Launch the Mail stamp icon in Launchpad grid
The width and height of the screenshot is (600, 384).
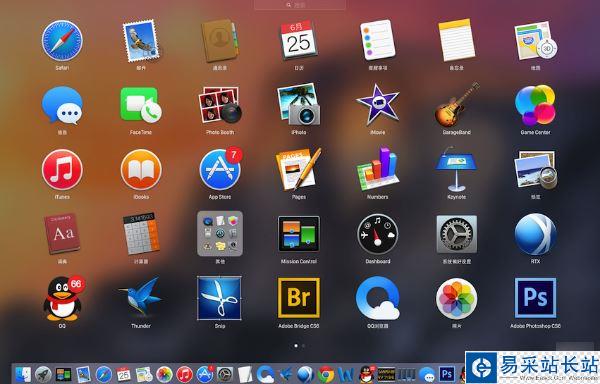(x=141, y=41)
